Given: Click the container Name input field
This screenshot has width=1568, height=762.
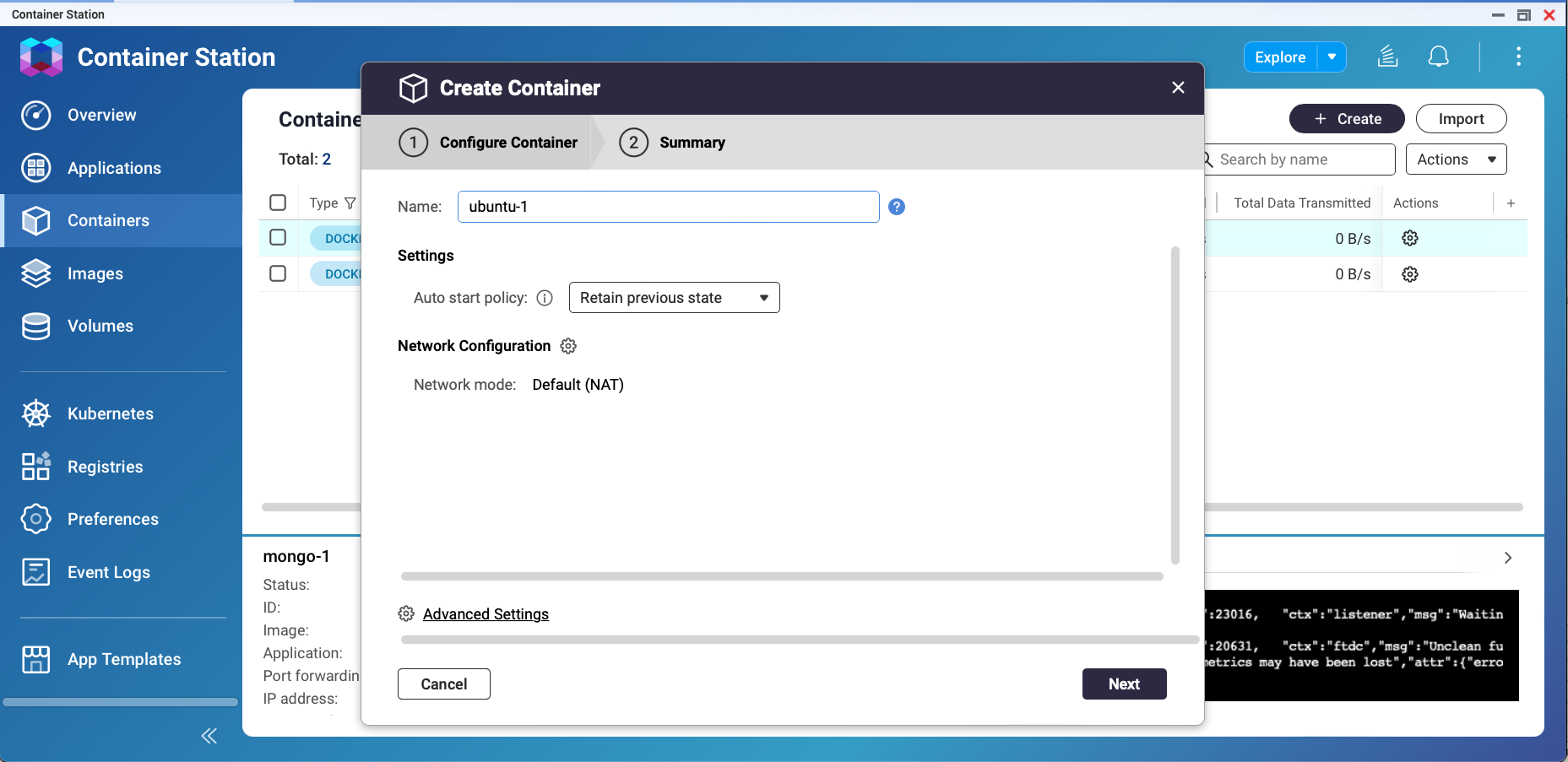Looking at the screenshot, I should click(668, 207).
